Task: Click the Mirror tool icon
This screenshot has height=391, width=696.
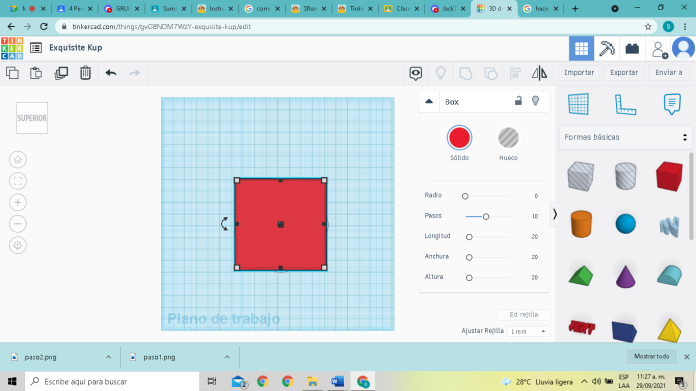Action: [539, 73]
